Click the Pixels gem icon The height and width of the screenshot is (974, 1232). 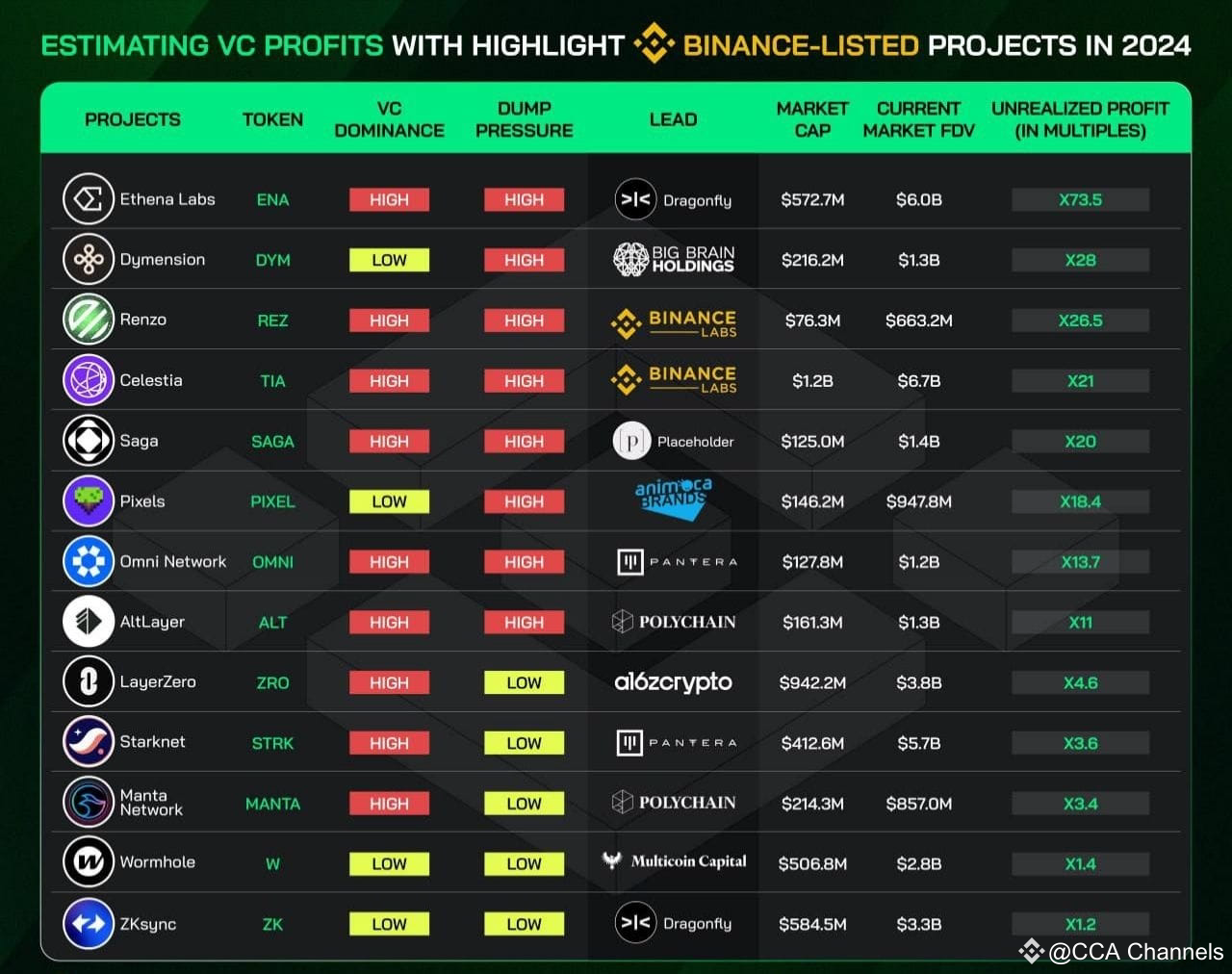click(x=89, y=500)
